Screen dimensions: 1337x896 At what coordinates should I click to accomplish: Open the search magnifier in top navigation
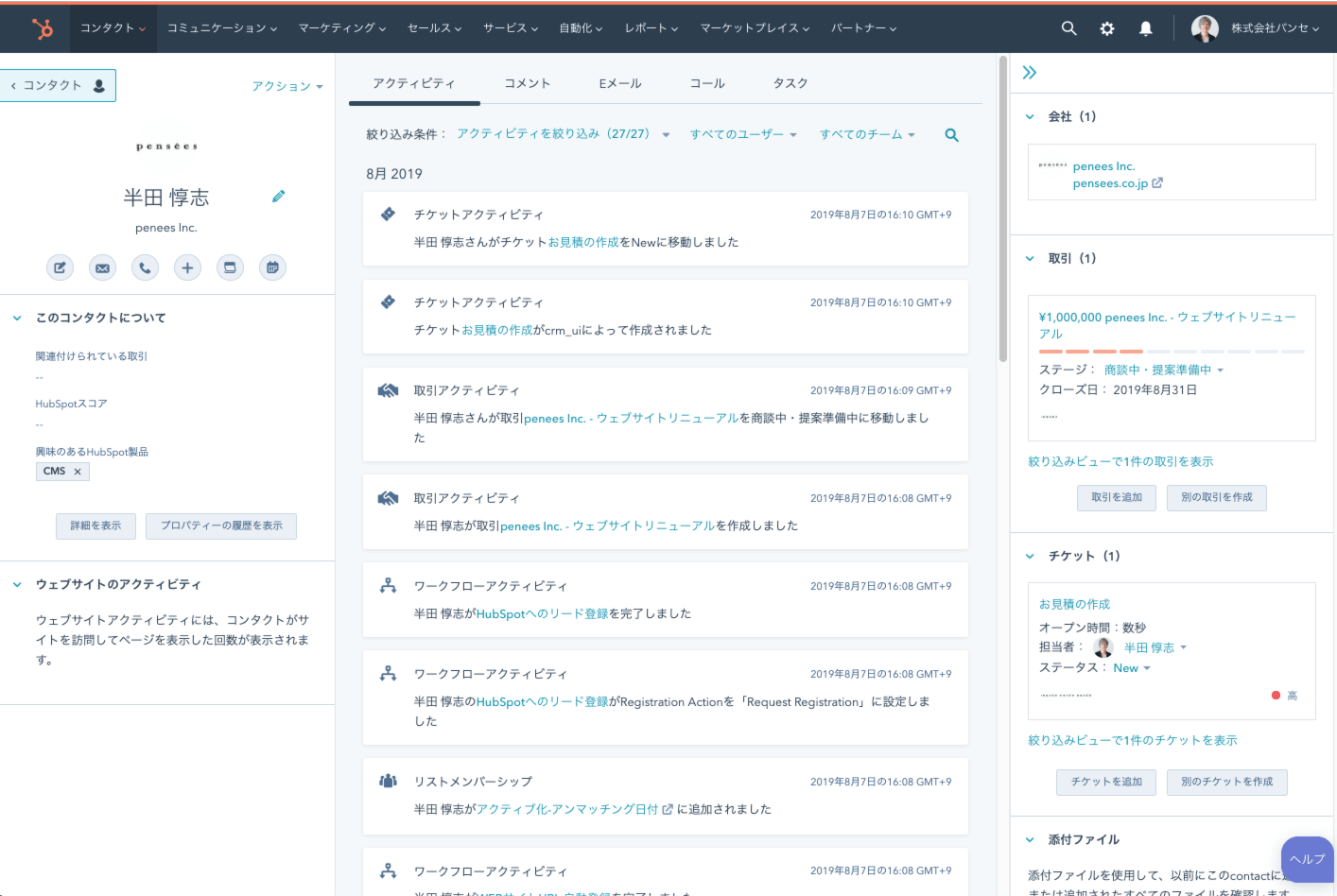[x=1068, y=28]
